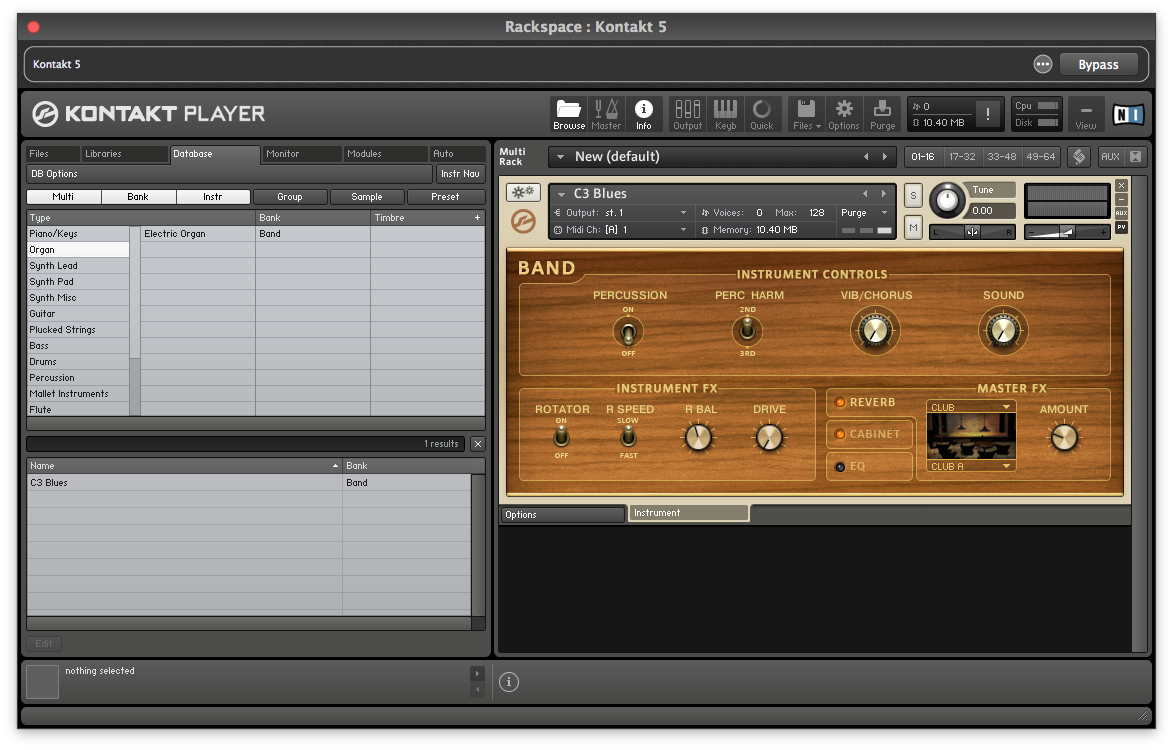Screen dimensions: 1173x750
Task: Show the on-screen Keyb keyboard
Action: click(725, 114)
